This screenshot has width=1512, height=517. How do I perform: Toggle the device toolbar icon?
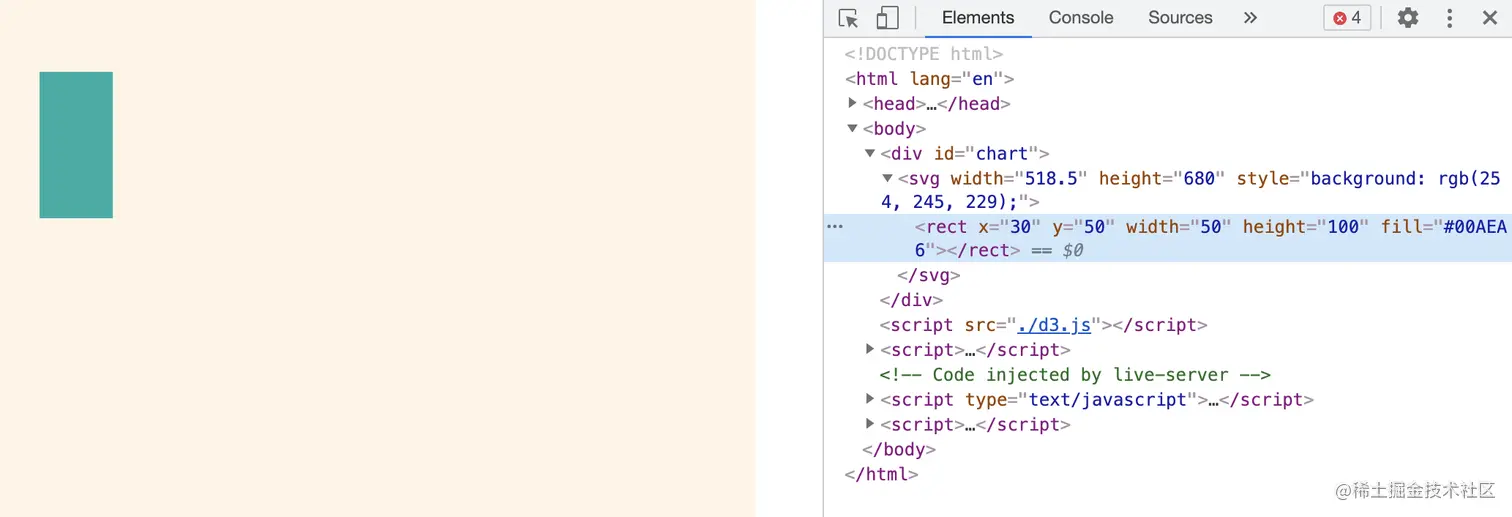point(887,18)
